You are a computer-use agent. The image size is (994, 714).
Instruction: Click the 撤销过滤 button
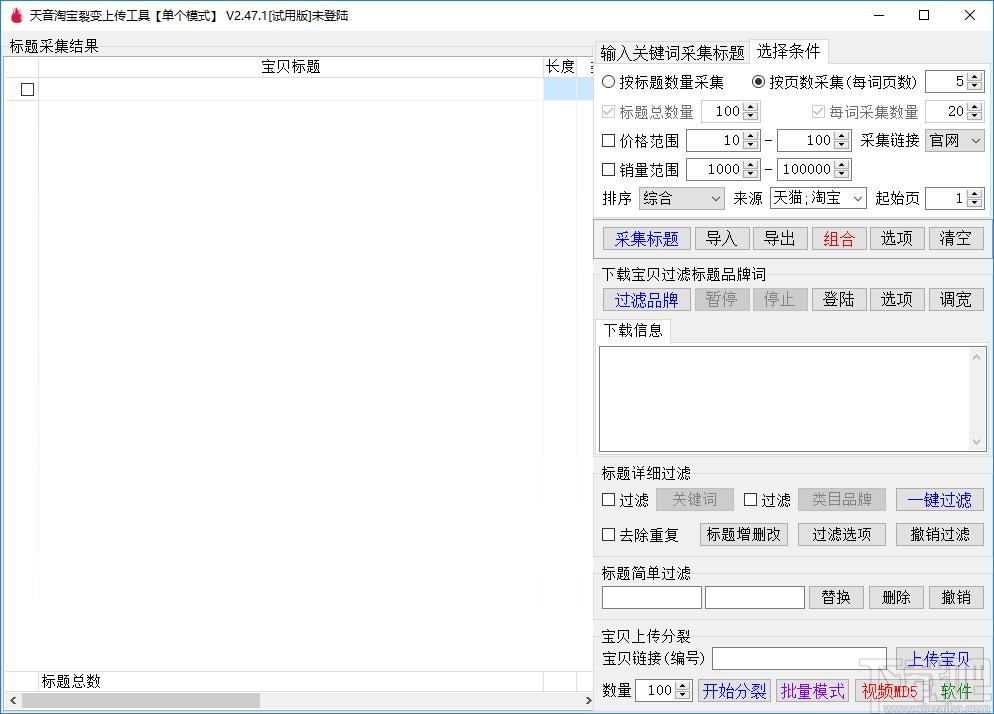[x=939, y=535]
